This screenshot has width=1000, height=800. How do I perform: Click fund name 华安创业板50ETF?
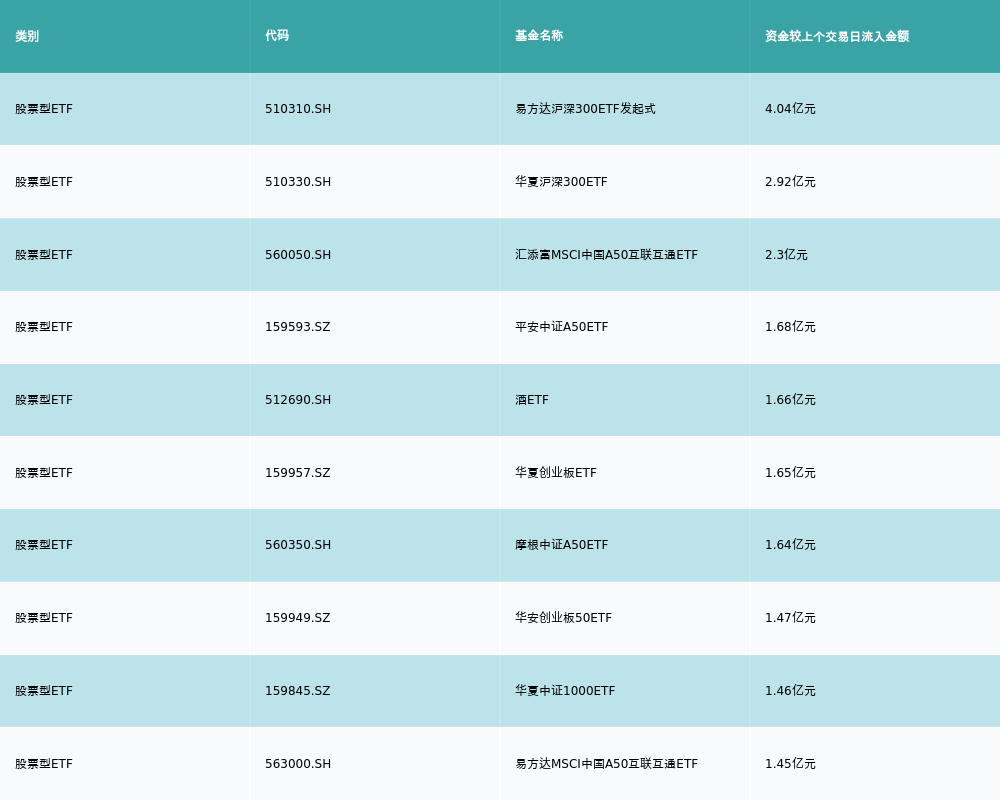tap(564, 618)
